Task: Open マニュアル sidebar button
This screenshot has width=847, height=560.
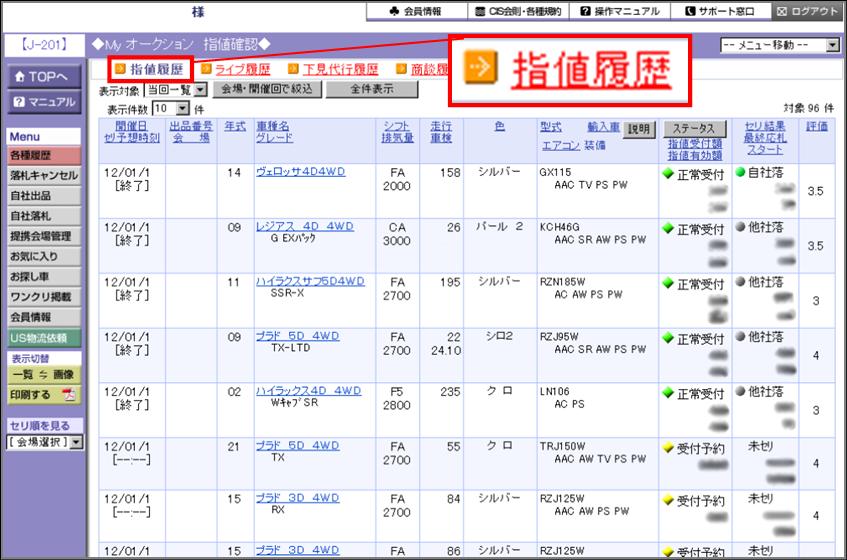Action: 45,102
